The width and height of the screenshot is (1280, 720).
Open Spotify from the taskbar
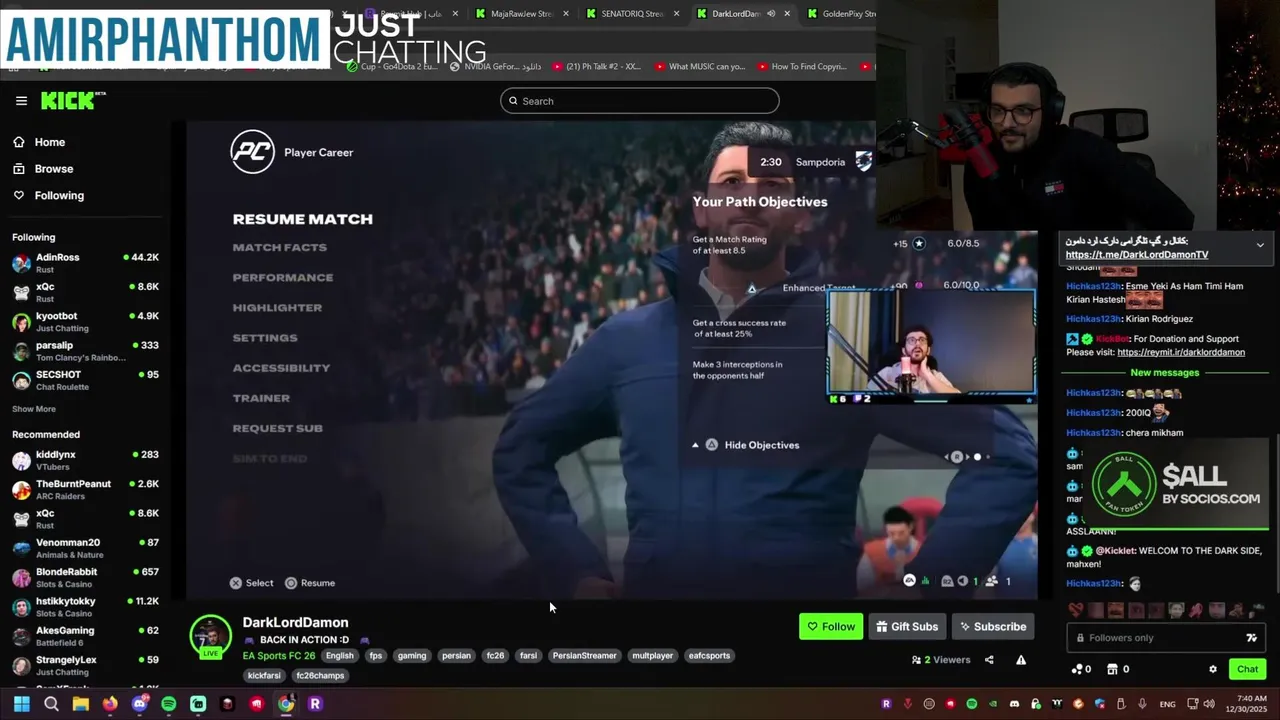pyautogui.click(x=169, y=704)
